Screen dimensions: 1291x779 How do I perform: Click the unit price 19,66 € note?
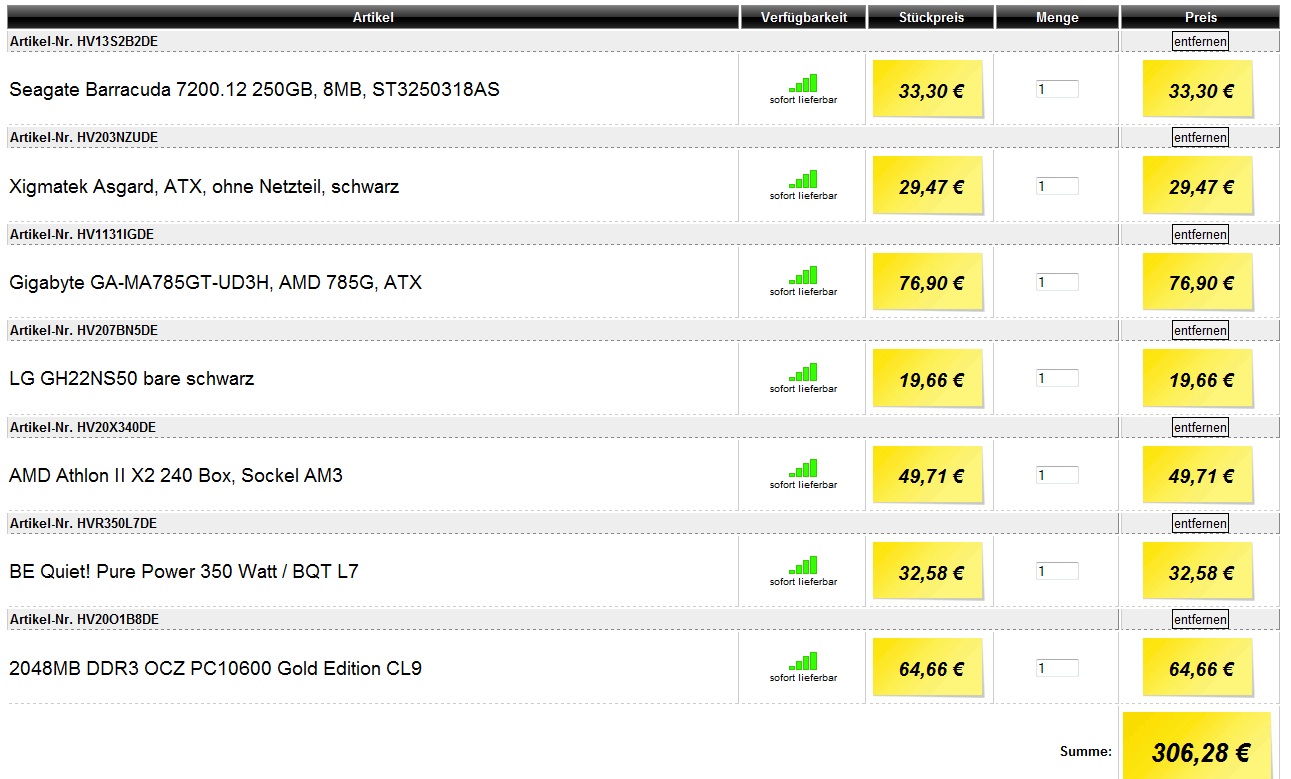click(929, 379)
